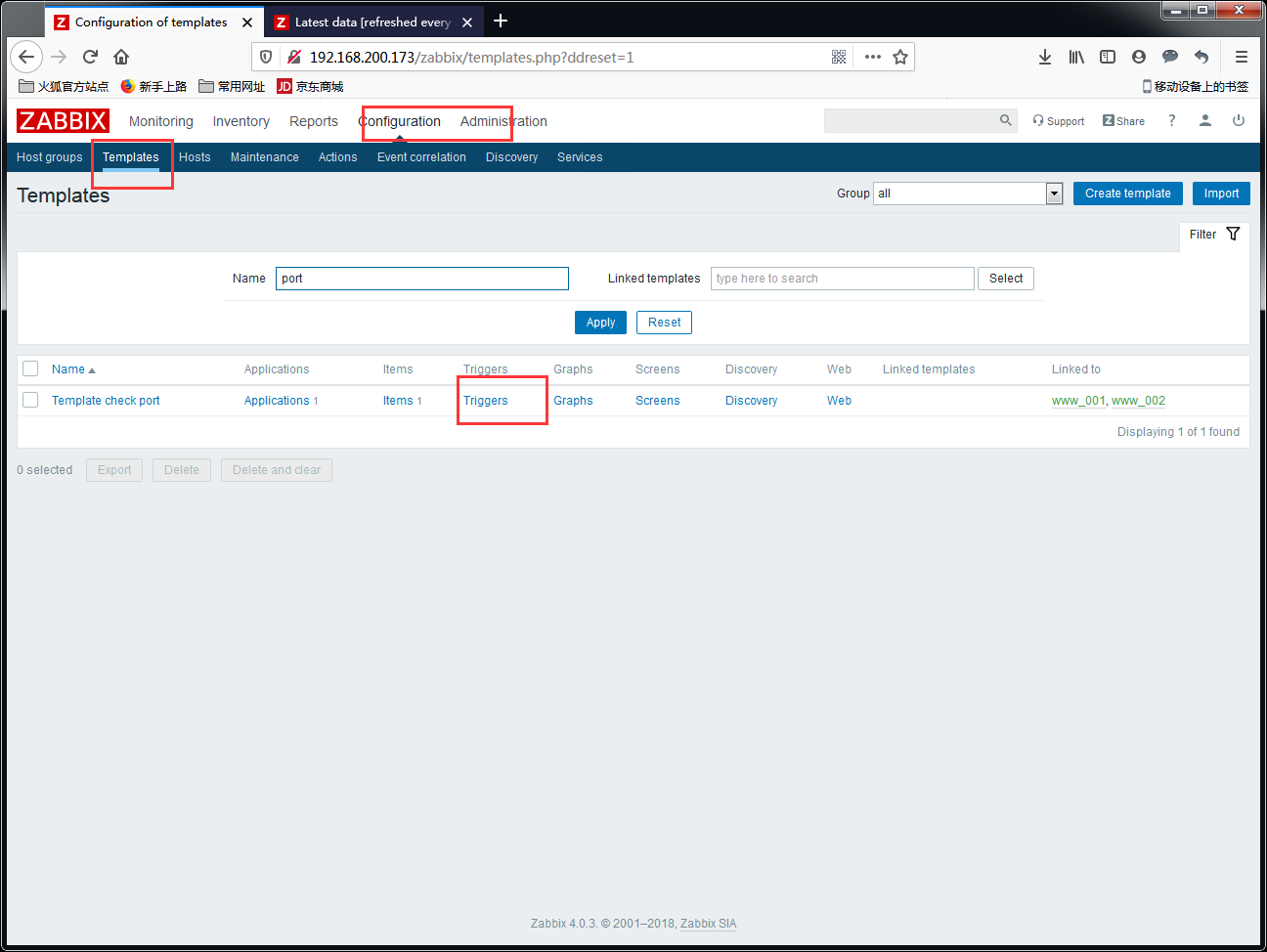Screen dimensions: 1267x952
Task: Open the Maintenance submenu tab
Action: tap(265, 157)
